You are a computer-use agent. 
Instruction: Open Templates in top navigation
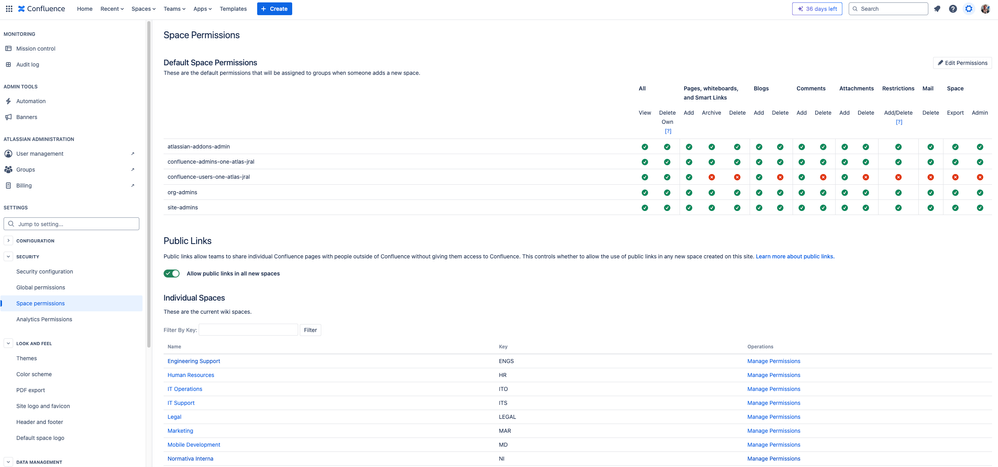pos(233,9)
